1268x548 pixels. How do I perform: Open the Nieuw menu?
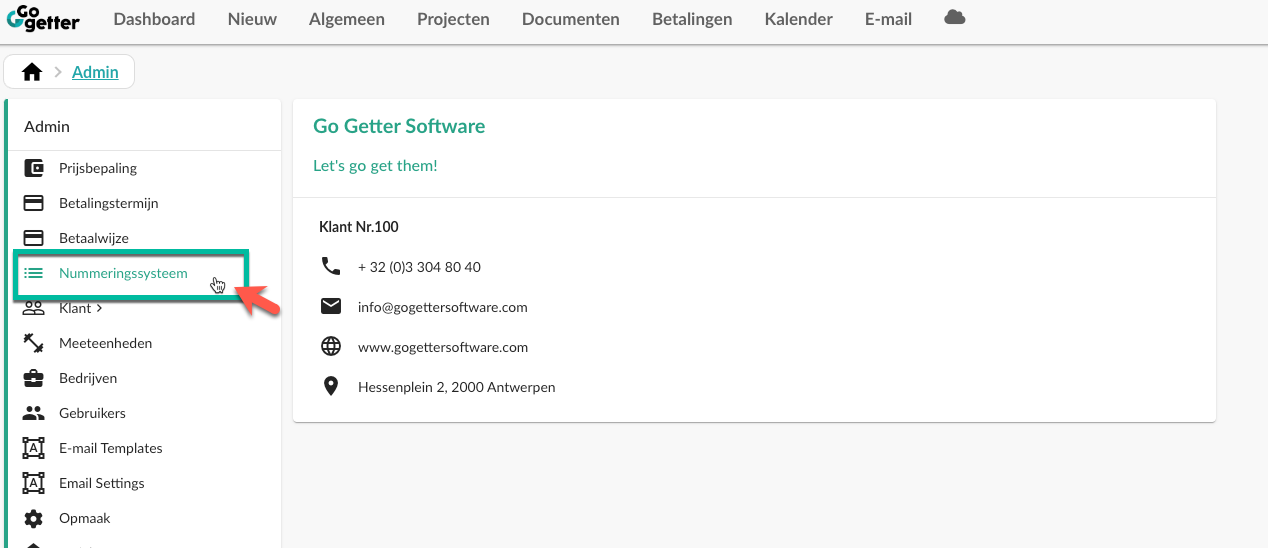pos(252,19)
